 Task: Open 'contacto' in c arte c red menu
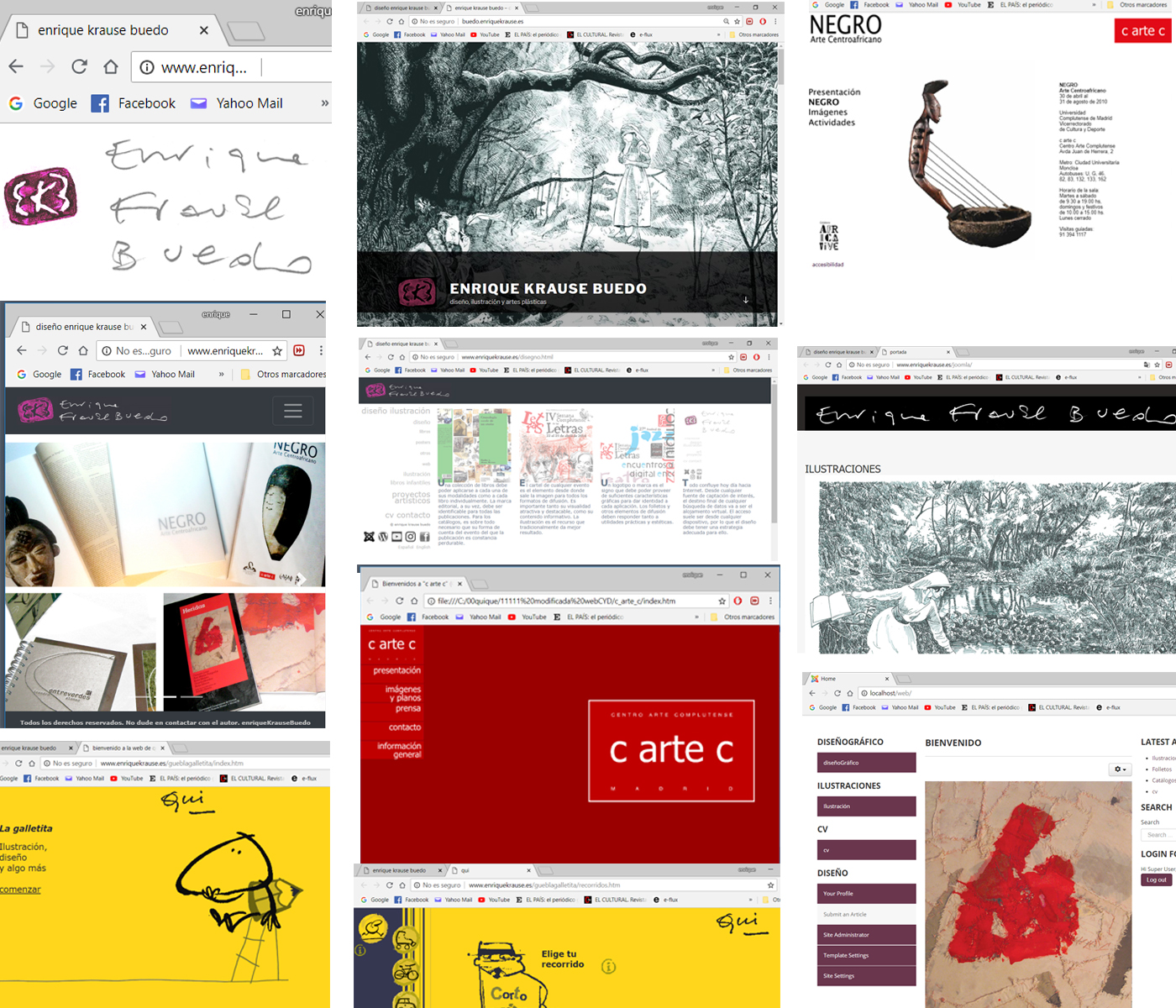point(405,727)
